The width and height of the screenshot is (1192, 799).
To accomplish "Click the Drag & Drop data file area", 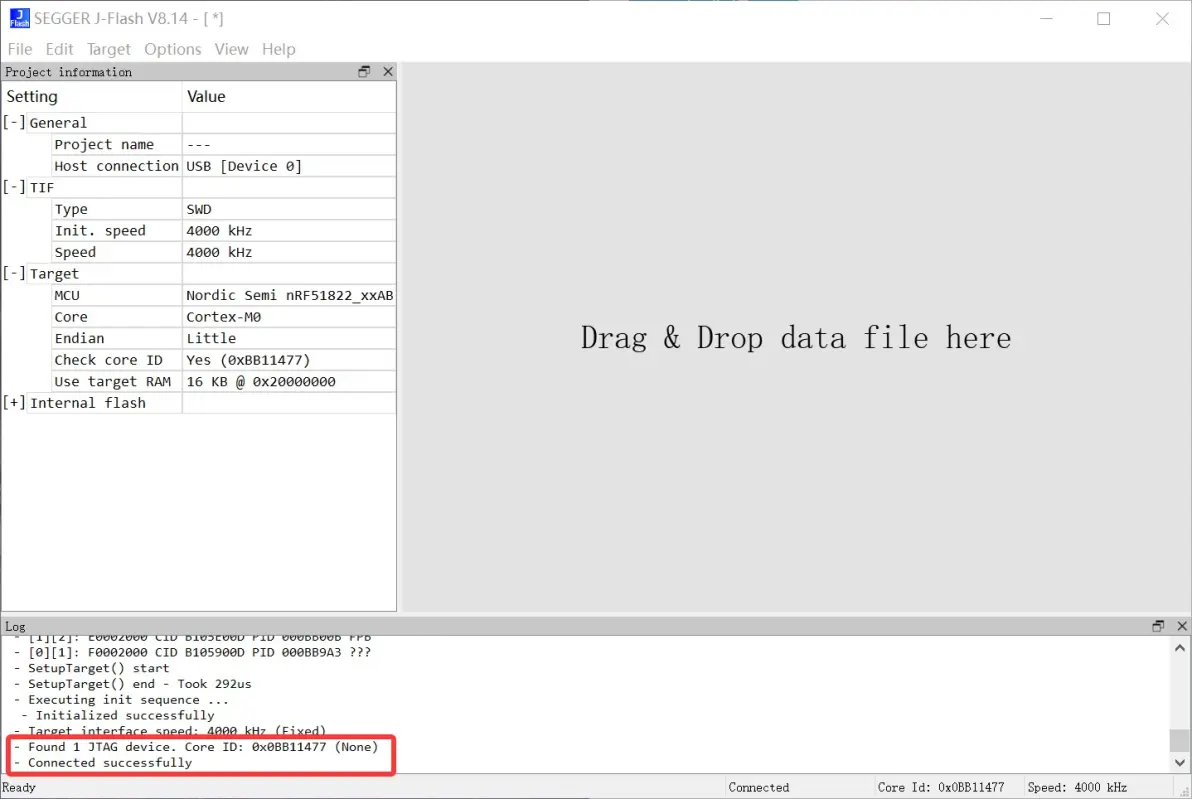I will coord(796,338).
